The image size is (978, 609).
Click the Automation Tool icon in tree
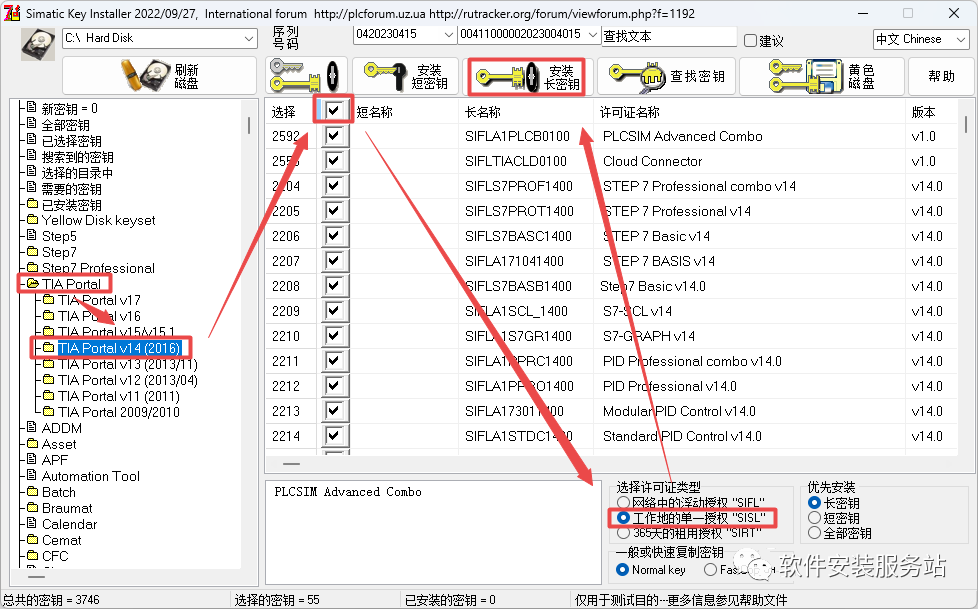[x=32, y=475]
